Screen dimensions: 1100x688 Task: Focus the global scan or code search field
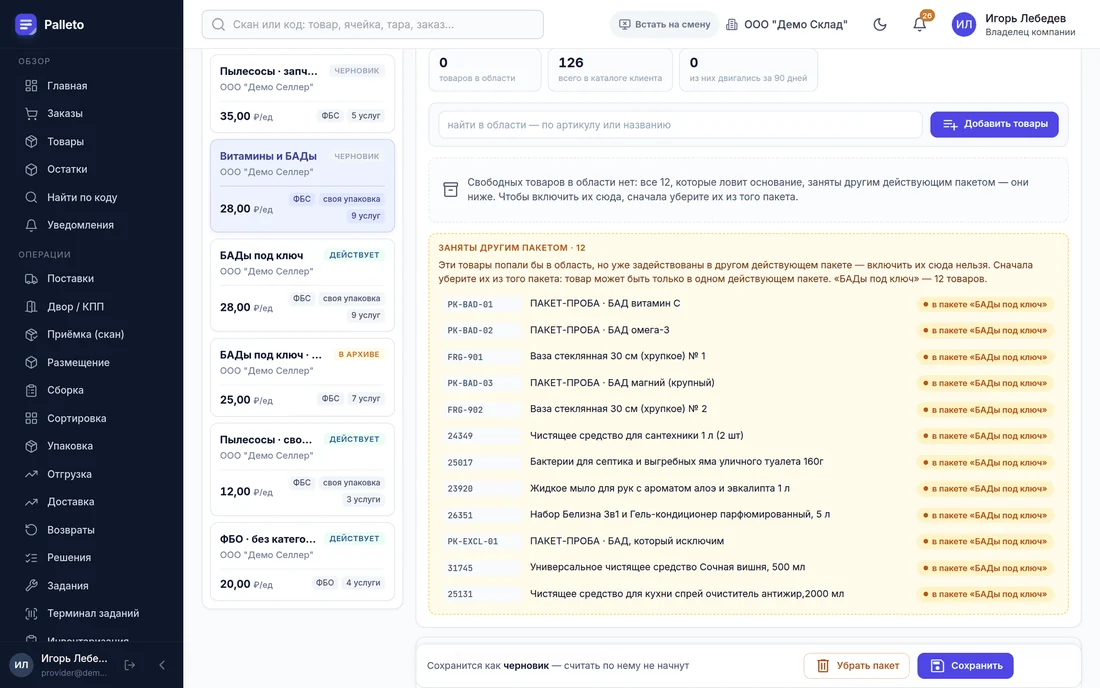click(x=373, y=25)
